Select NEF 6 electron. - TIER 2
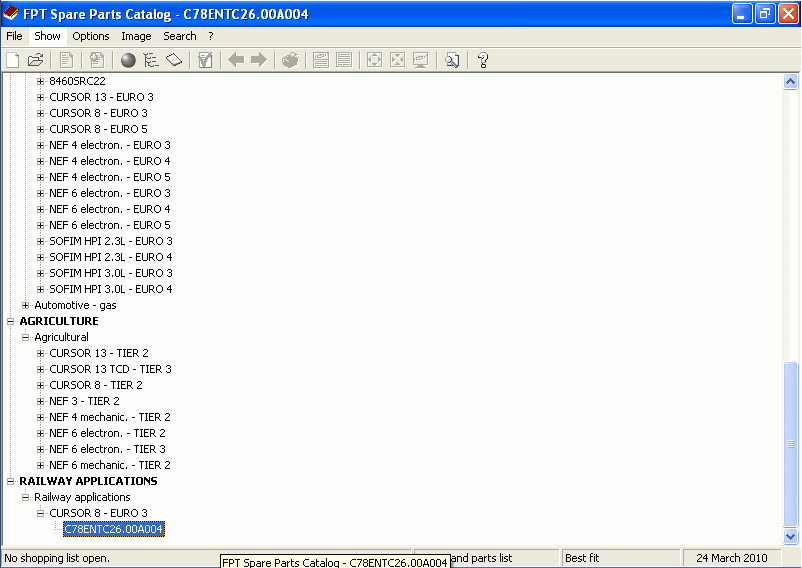This screenshot has width=802, height=568. coord(107,433)
